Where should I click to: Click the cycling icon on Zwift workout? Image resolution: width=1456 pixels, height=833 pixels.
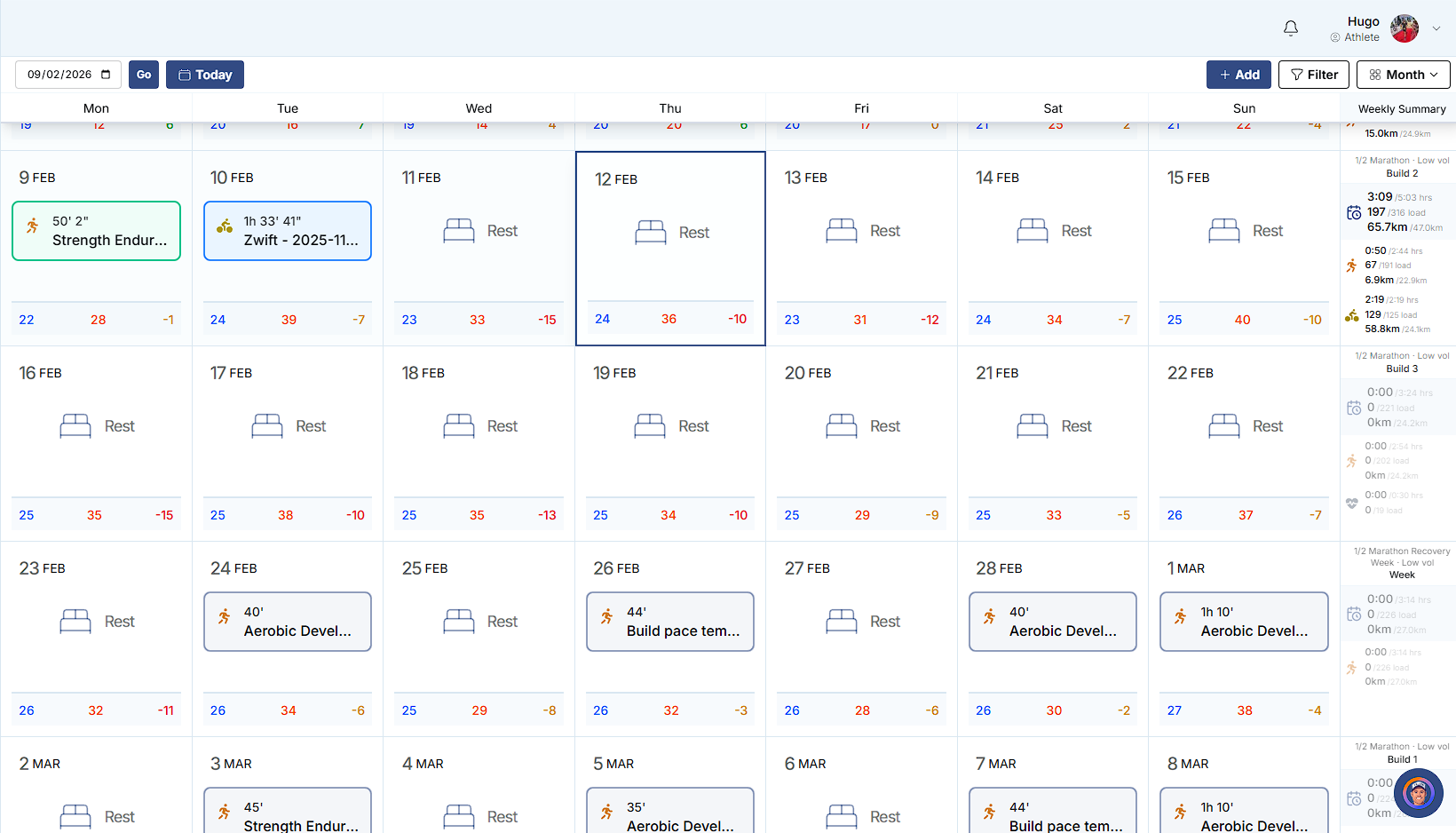tap(225, 226)
